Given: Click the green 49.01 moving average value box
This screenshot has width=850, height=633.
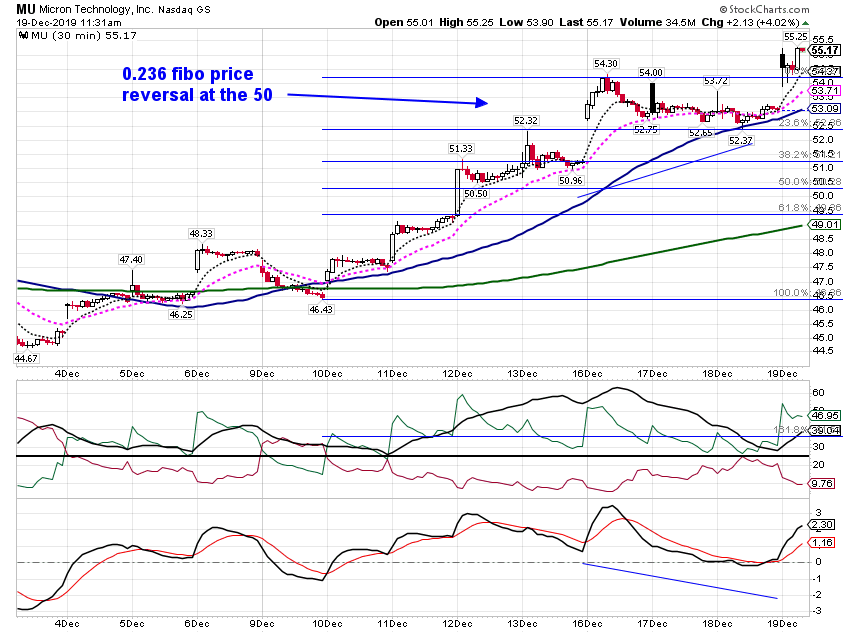Looking at the screenshot, I should tap(825, 225).
